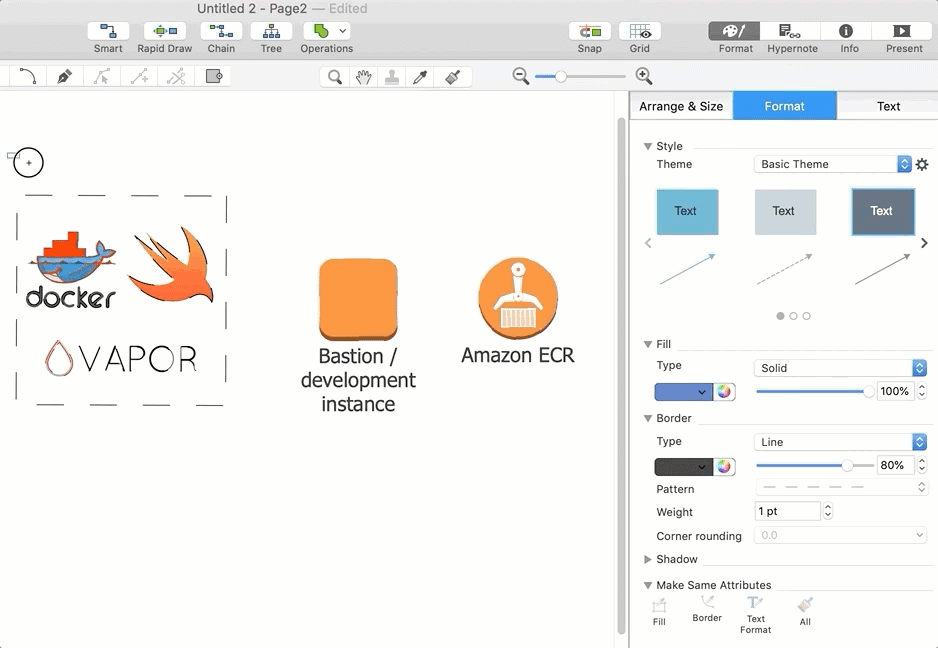Collapse the Make Same Attributes section
This screenshot has width=938, height=648.
pyautogui.click(x=647, y=585)
